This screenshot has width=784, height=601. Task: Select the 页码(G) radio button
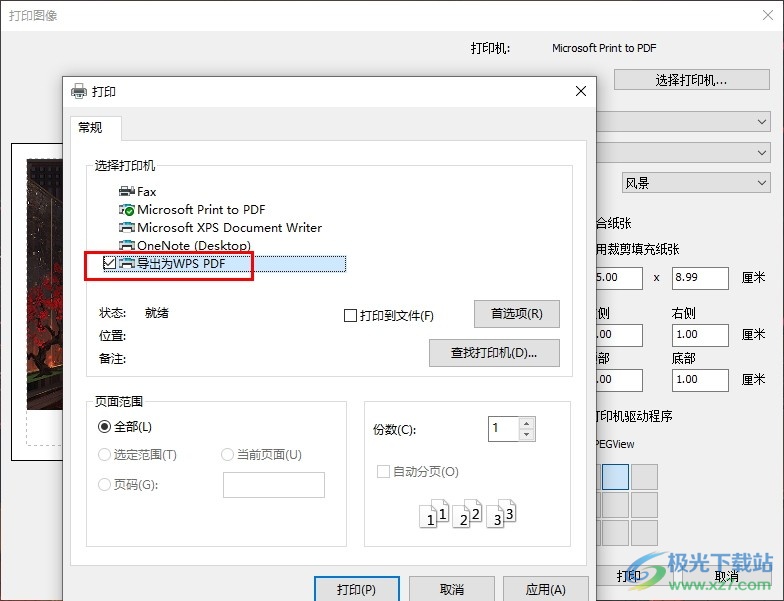tap(104, 484)
